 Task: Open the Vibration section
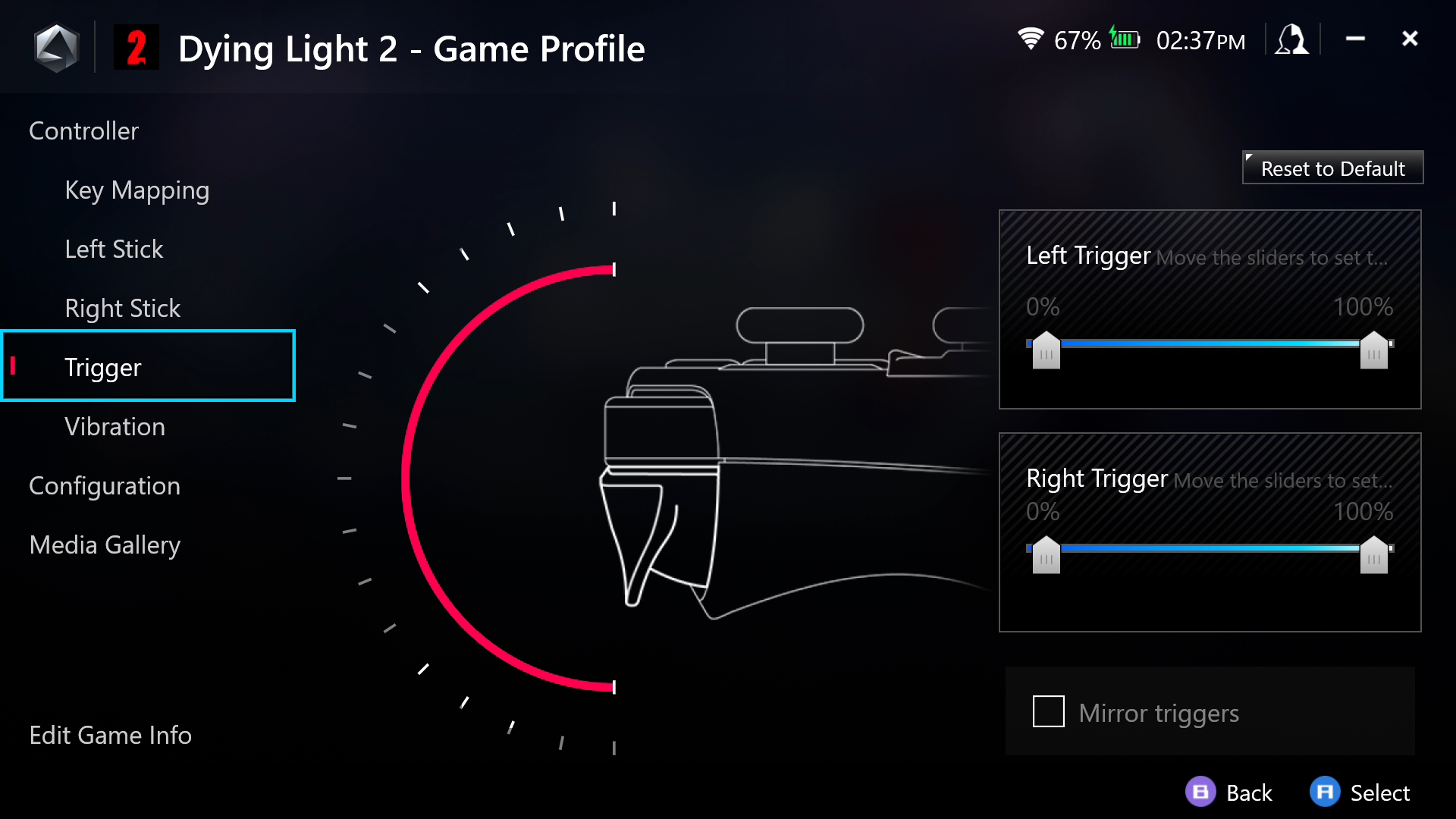pos(115,426)
